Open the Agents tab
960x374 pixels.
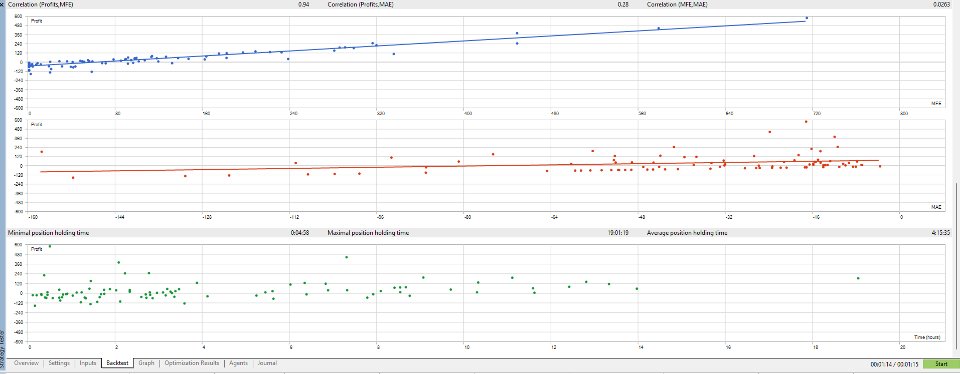click(x=238, y=363)
